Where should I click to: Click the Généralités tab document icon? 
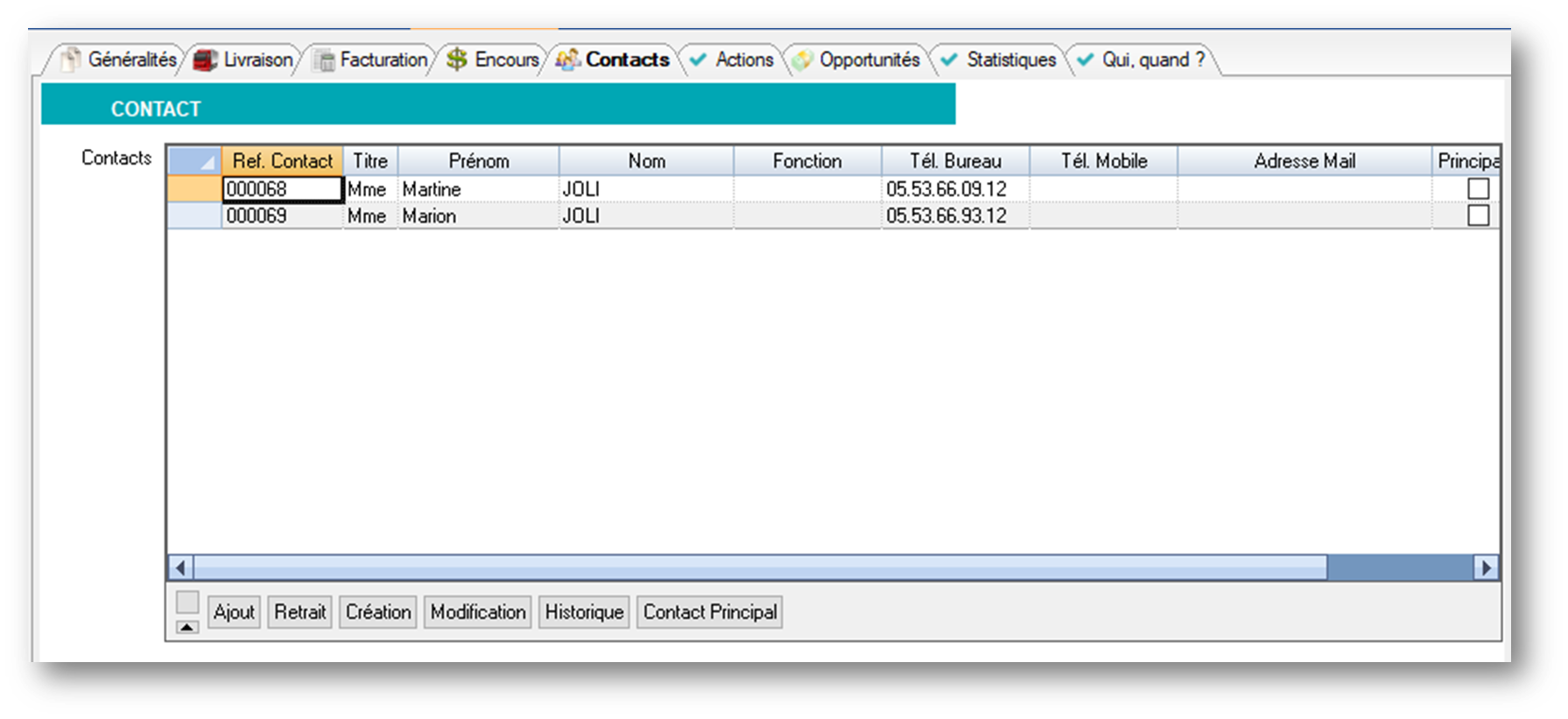tap(71, 60)
